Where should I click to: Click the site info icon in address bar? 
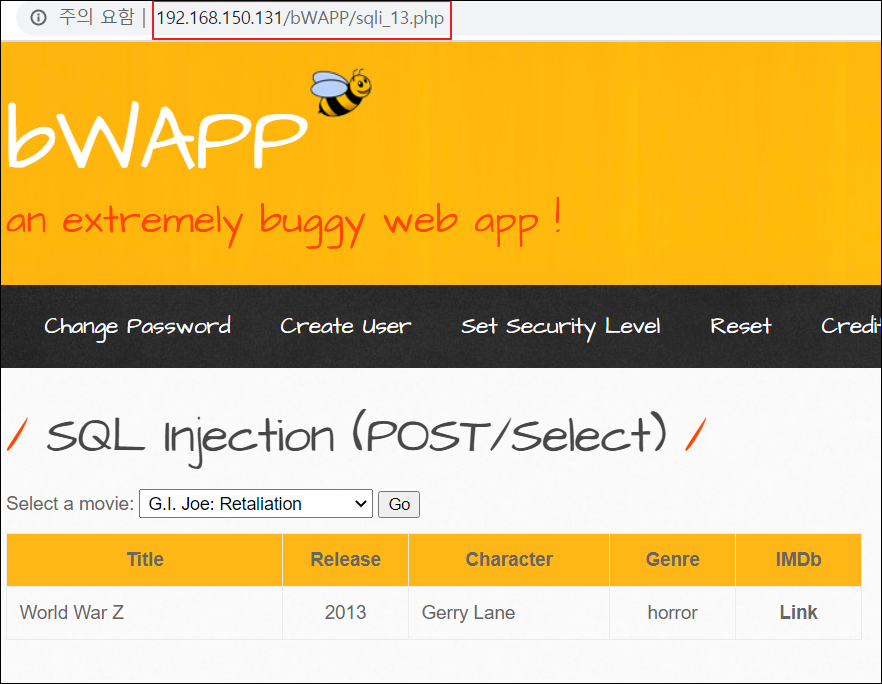pos(38,18)
